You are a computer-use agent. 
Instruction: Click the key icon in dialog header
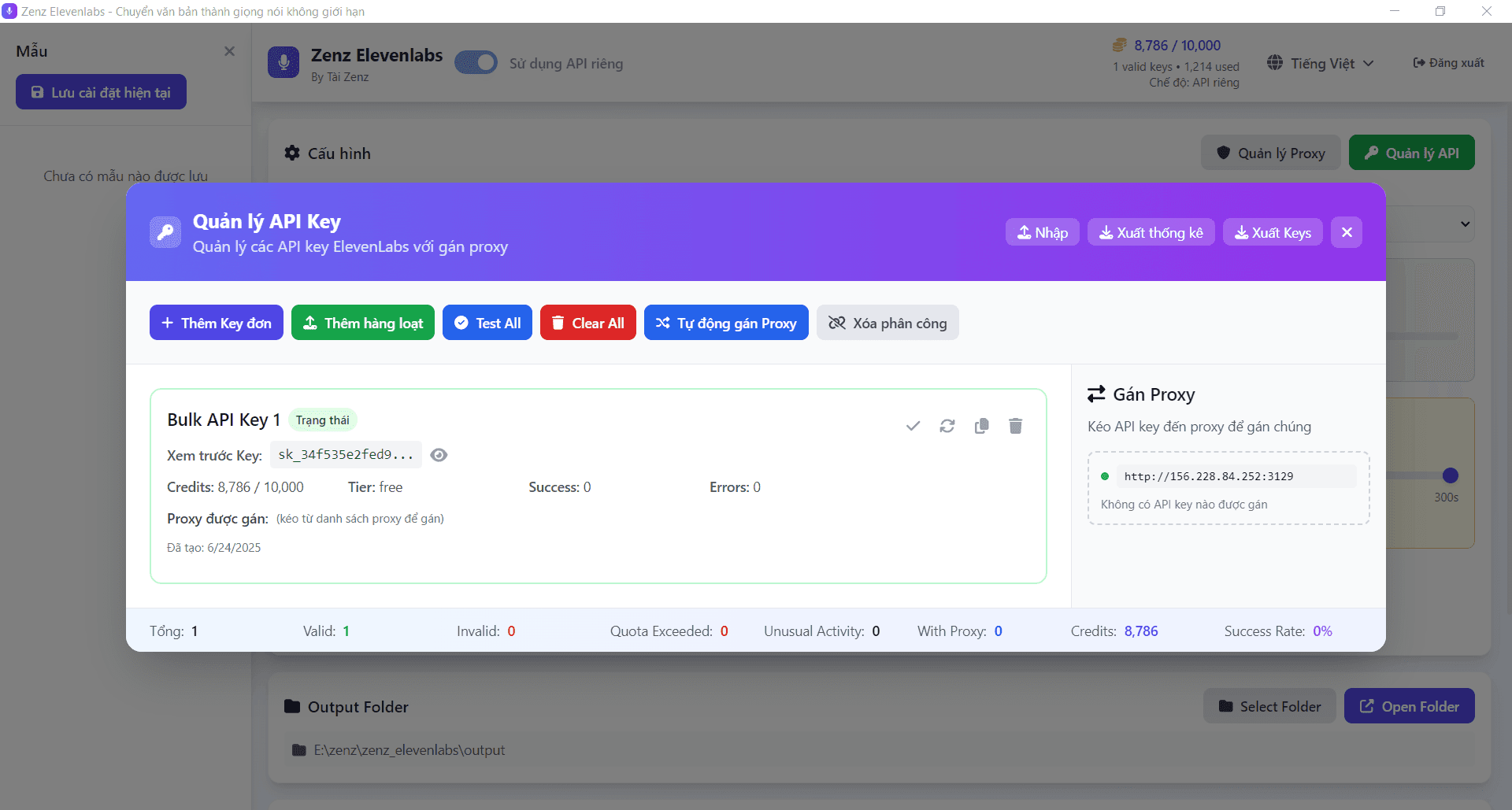tap(165, 232)
